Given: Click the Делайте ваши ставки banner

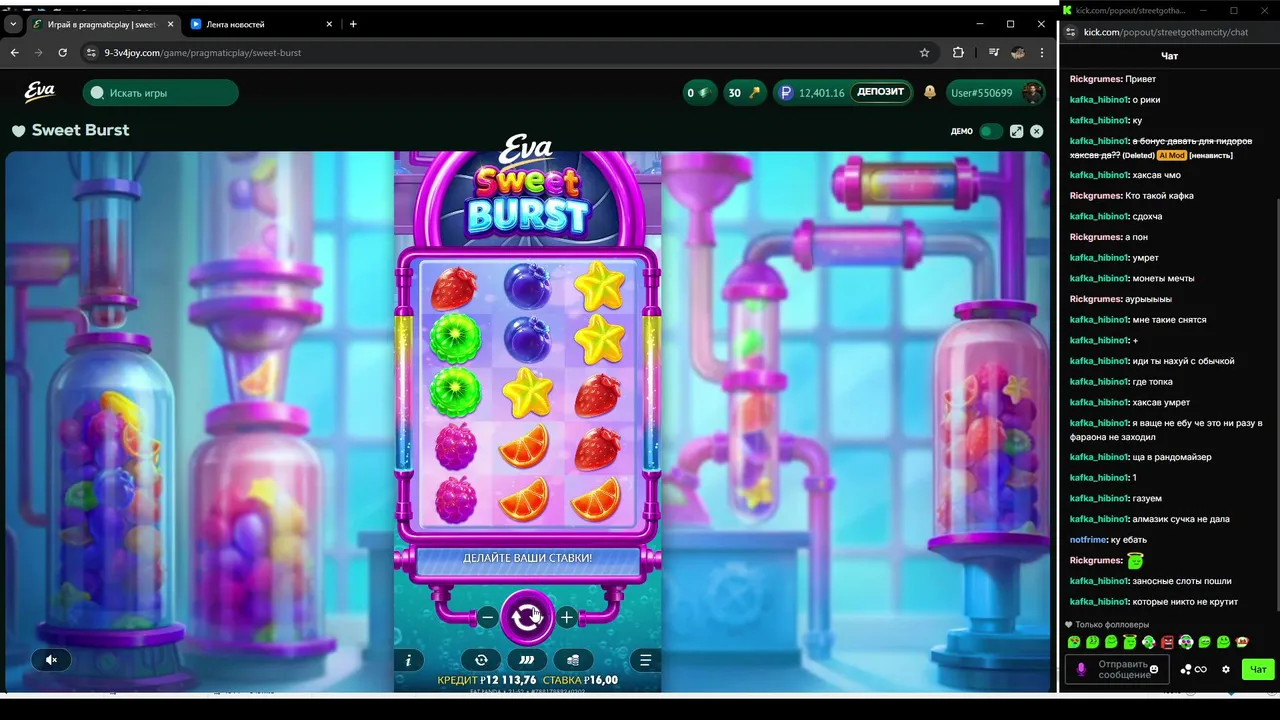Looking at the screenshot, I should point(527,558).
